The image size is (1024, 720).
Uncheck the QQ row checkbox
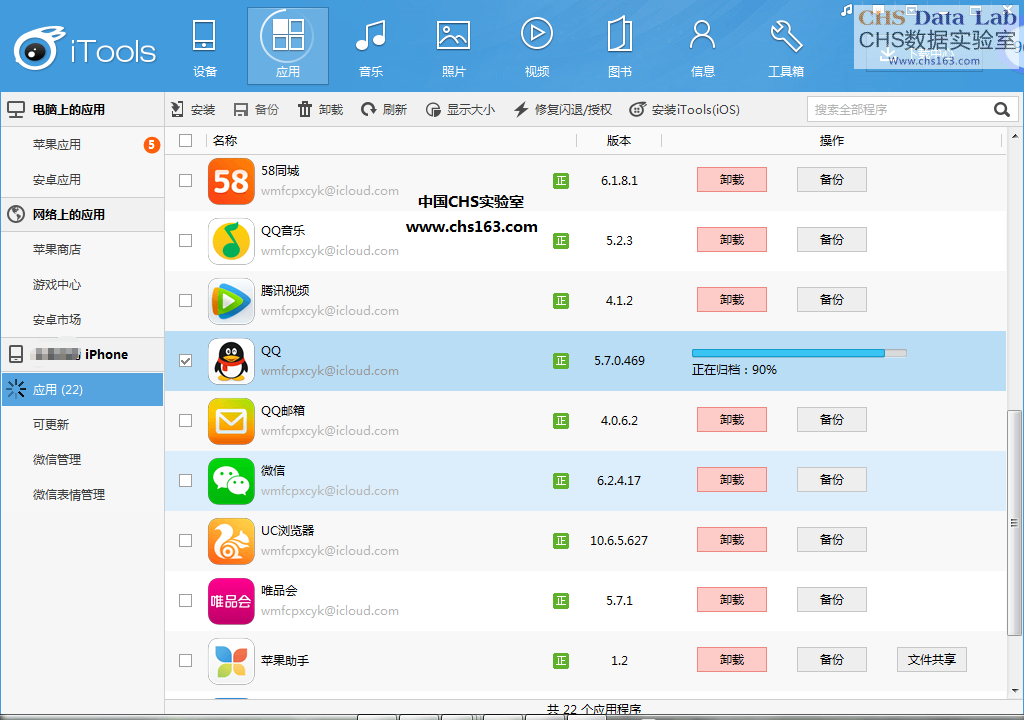(185, 361)
